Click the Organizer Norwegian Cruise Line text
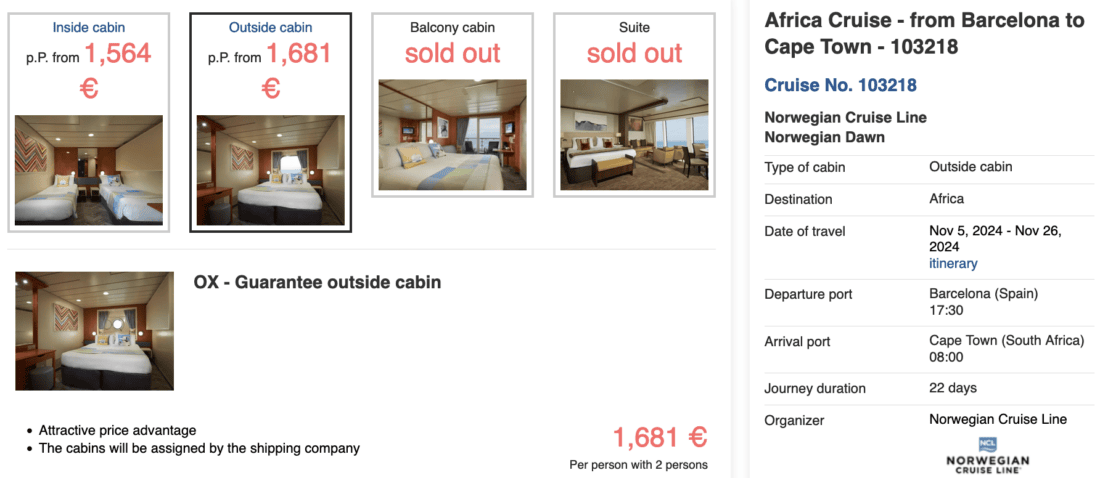The height and width of the screenshot is (478, 1100). [x=997, y=419]
